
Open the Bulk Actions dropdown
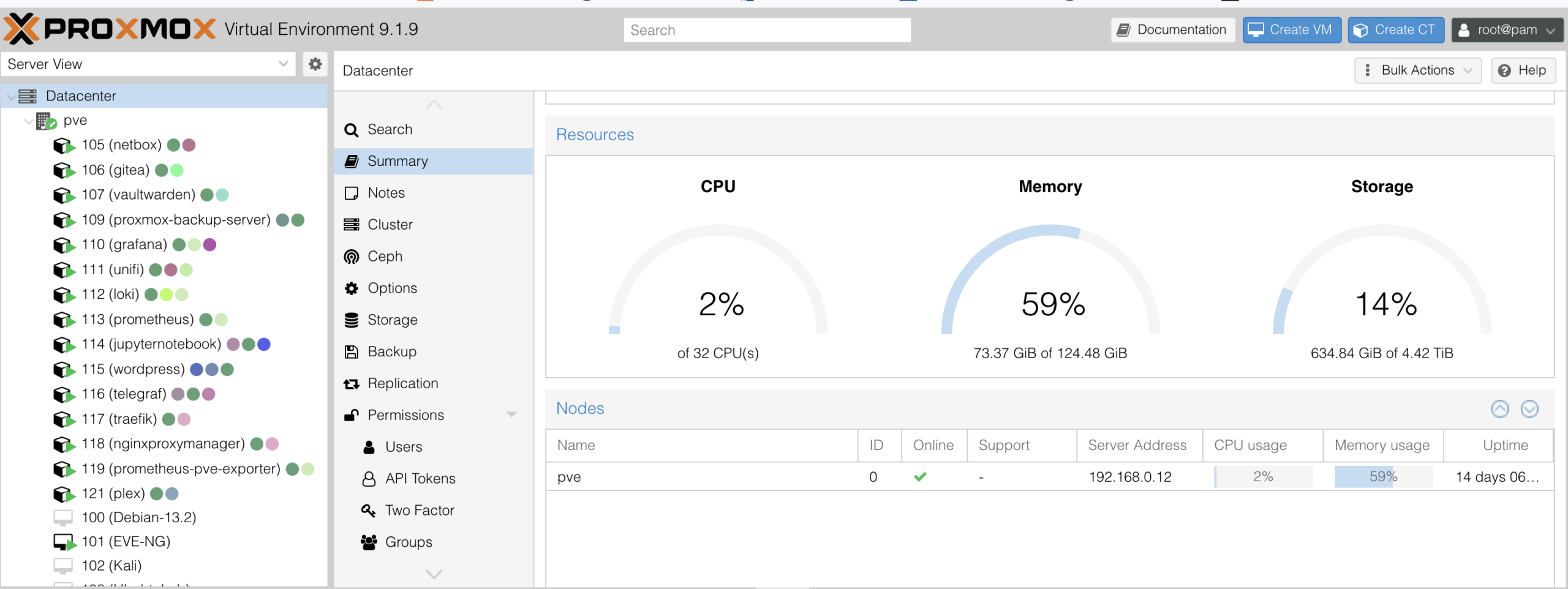[x=1417, y=70]
